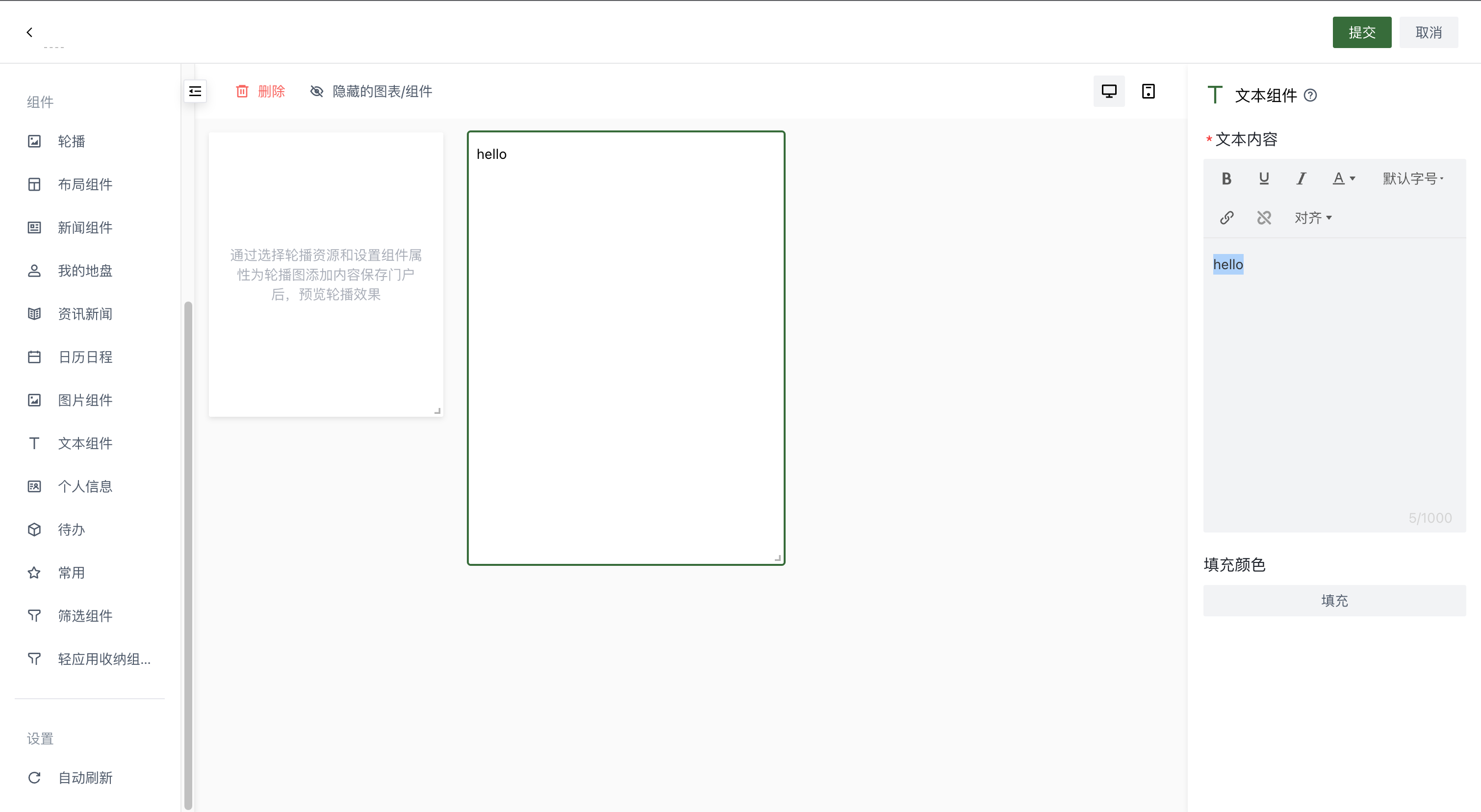Toggle bold formatting

pos(1226,178)
